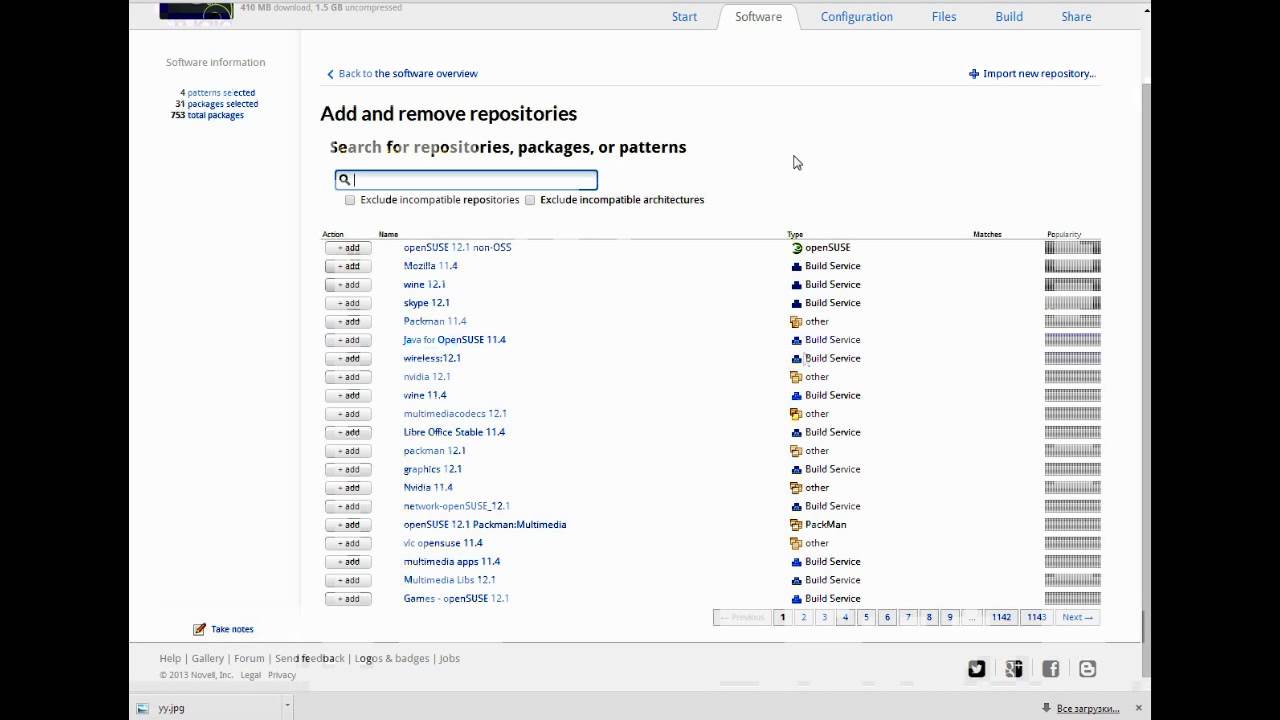
Task: Click the openSUSE type icon for openSUSE 12.1 non-OSS
Action: tap(796, 248)
